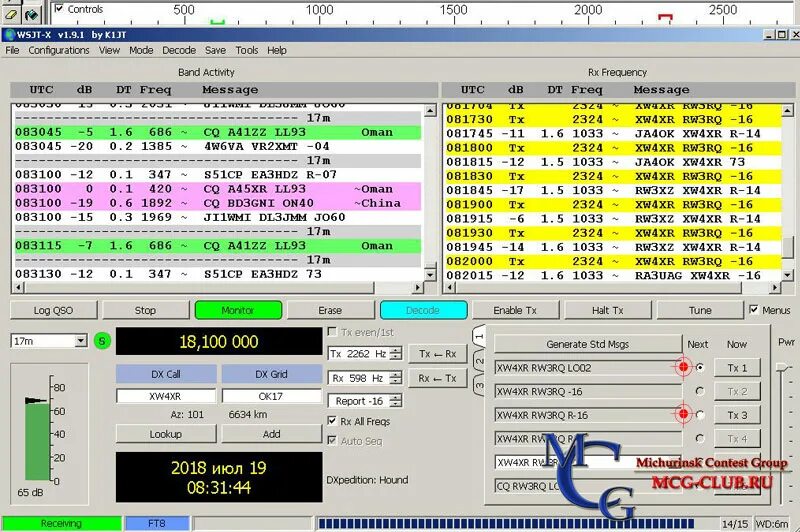Open the File menu
800x532 pixels.
point(12,50)
